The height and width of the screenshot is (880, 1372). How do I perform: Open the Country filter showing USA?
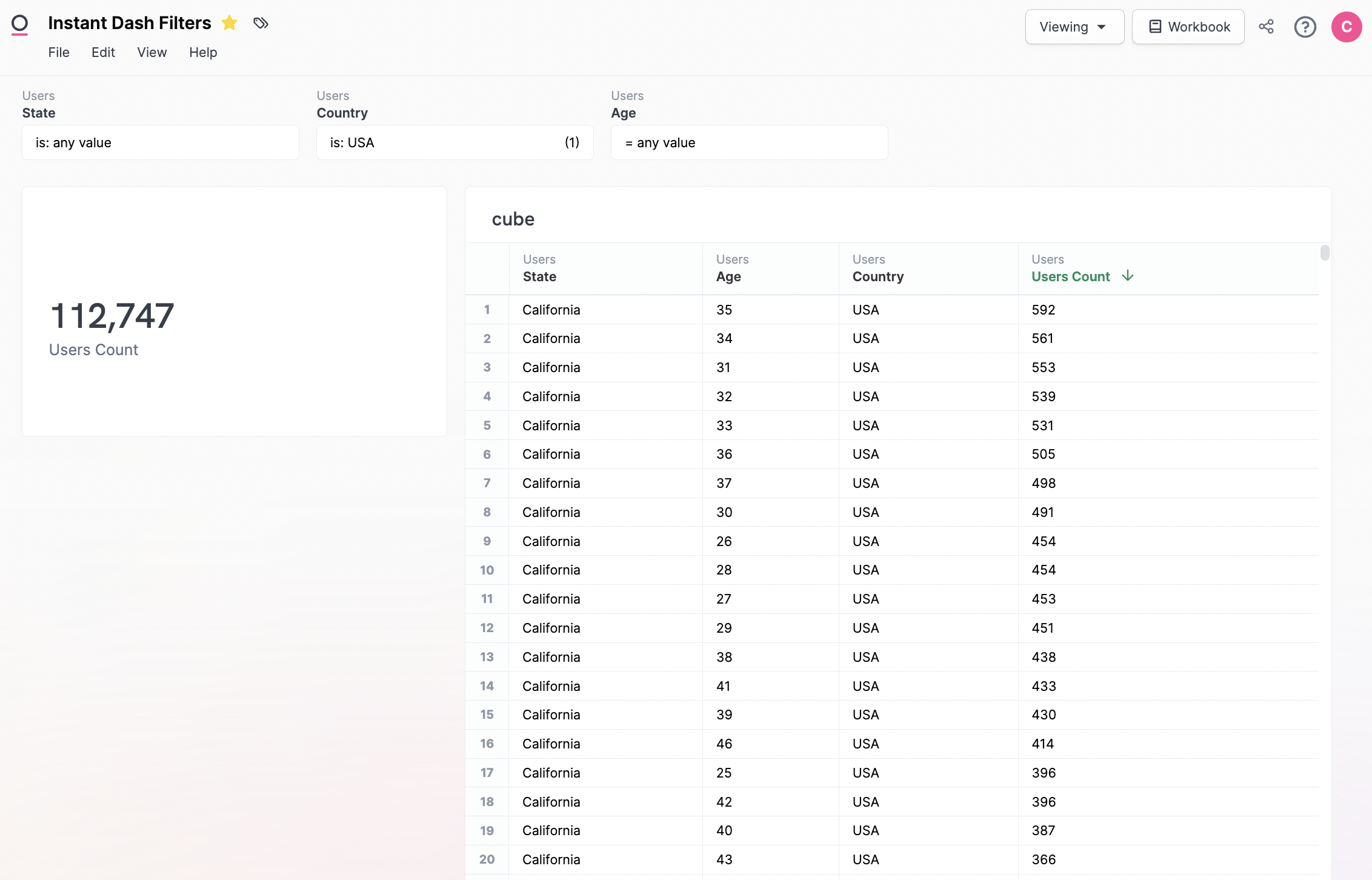coord(455,143)
